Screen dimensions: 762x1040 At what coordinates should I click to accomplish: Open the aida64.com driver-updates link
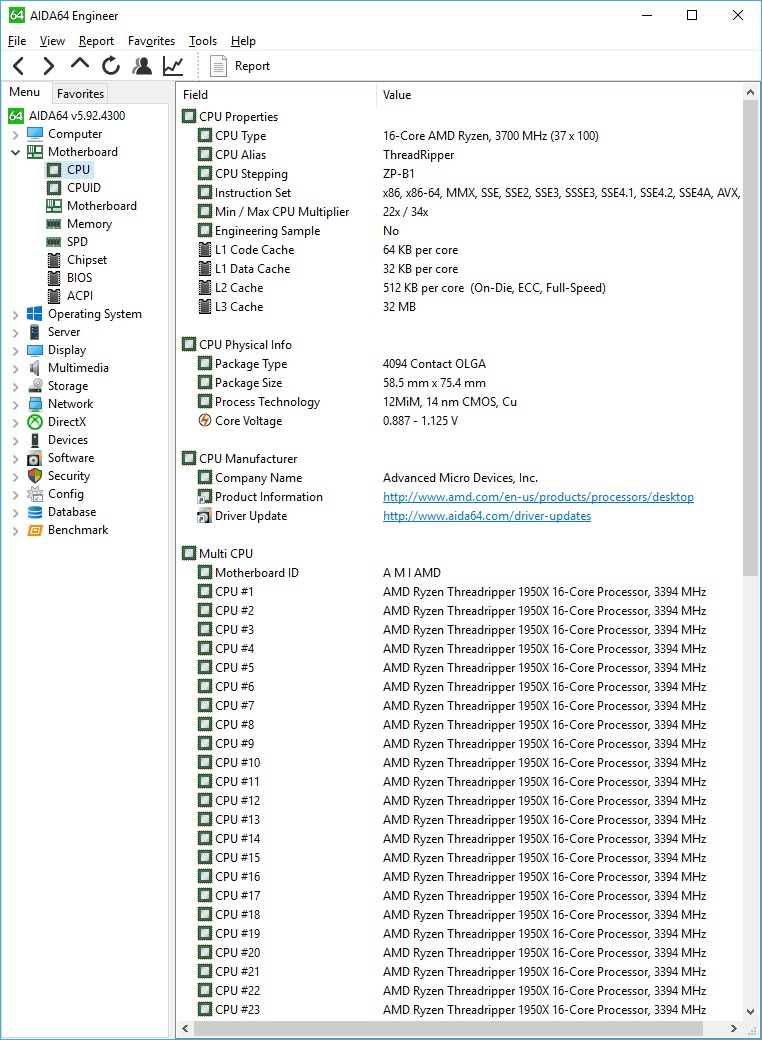point(487,516)
